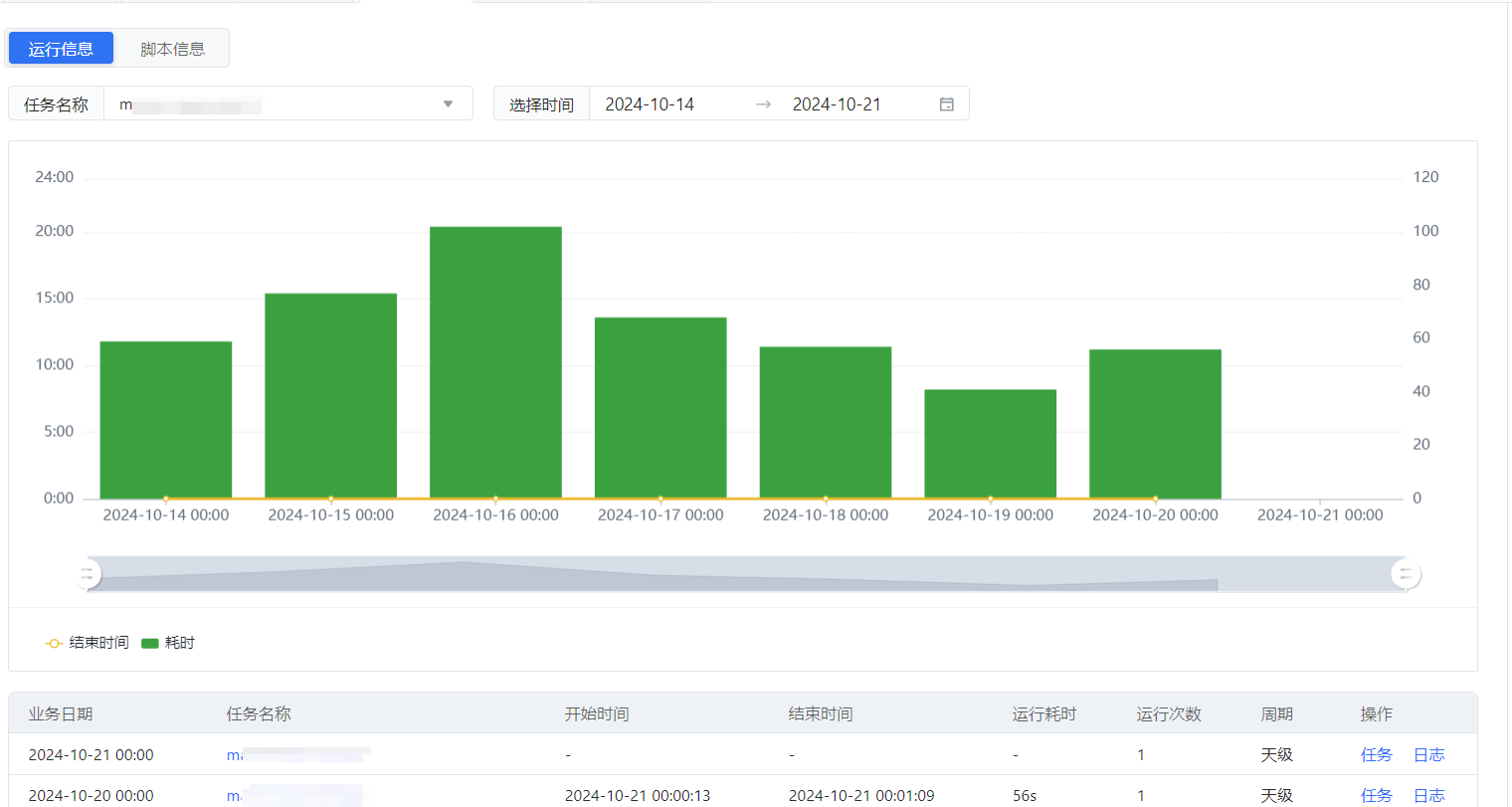1512x807 pixels.
Task: Open task name link in 2024-10-21 row
Action: click(x=298, y=755)
